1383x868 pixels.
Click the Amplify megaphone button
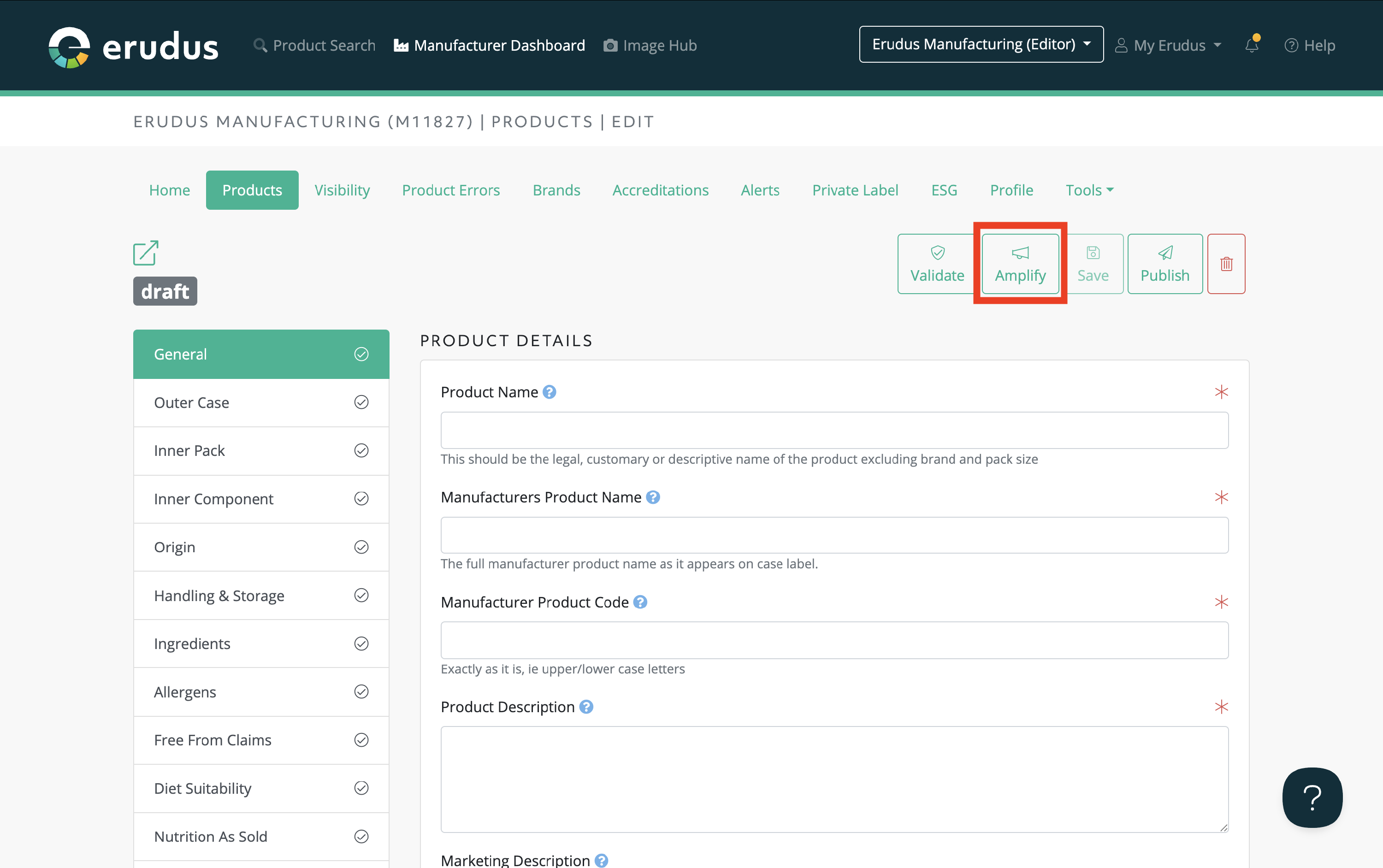(1020, 264)
